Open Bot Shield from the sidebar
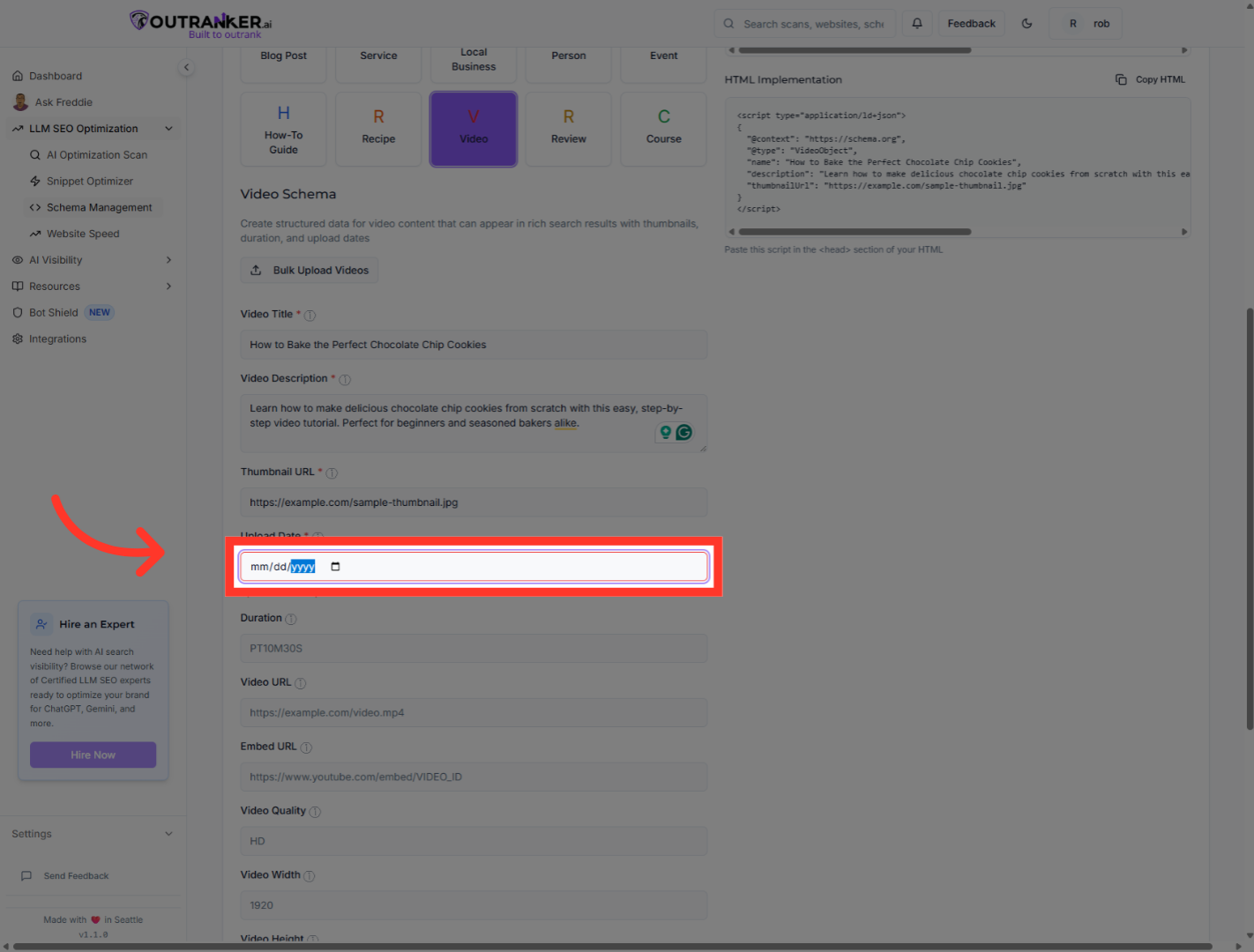This screenshot has height=952, width=1254. click(x=53, y=312)
